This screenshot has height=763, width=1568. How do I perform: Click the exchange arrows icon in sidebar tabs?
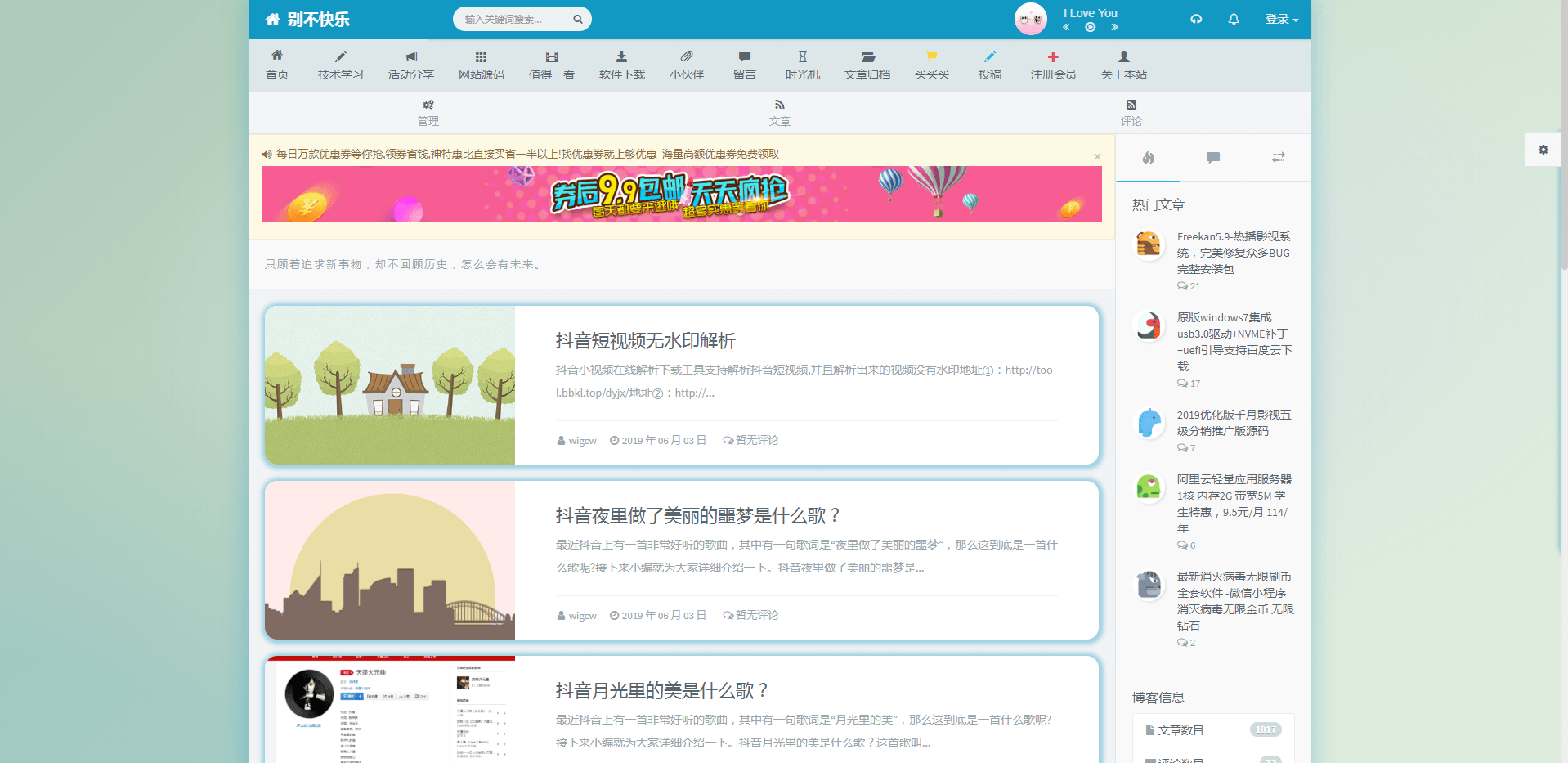point(1278,157)
